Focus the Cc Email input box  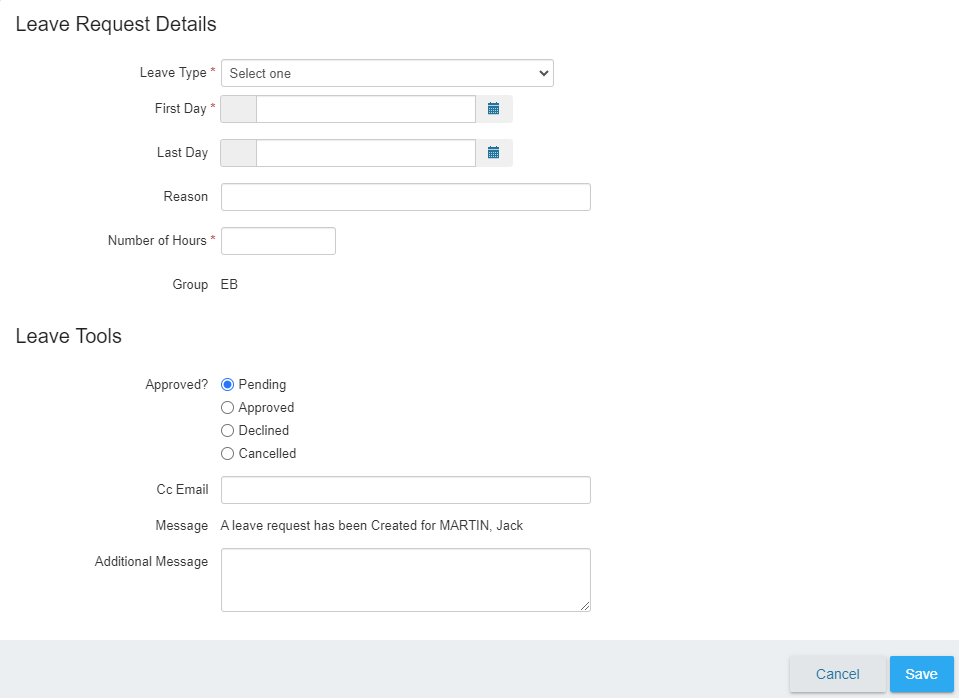click(405, 490)
